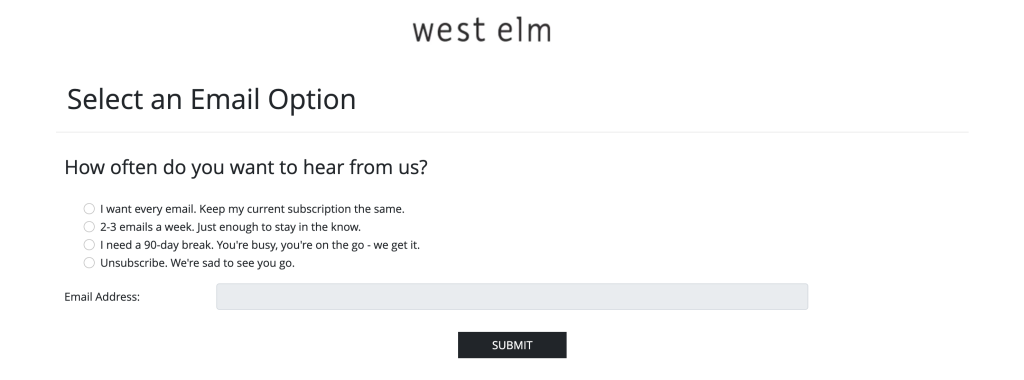Viewport: 1024px width, 380px height.
Task: Click the west elm logo
Action: pos(482,31)
